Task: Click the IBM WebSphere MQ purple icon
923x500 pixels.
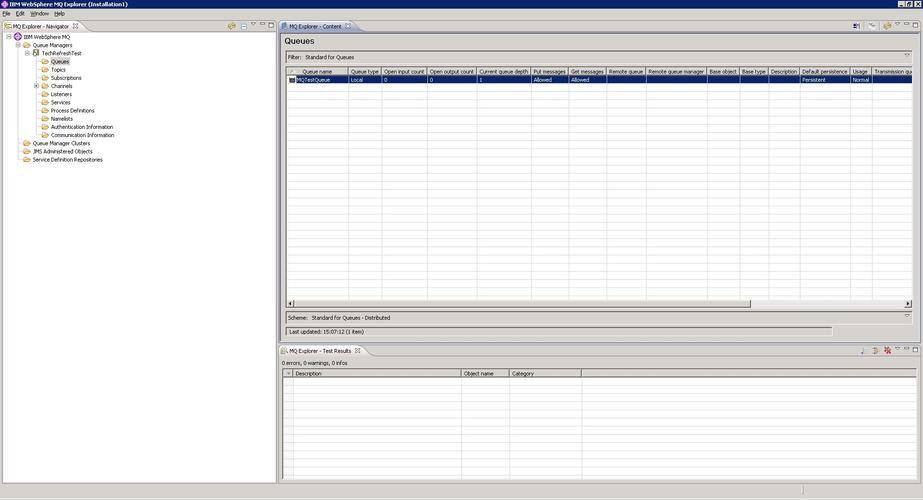Action: pyautogui.click(x=18, y=37)
